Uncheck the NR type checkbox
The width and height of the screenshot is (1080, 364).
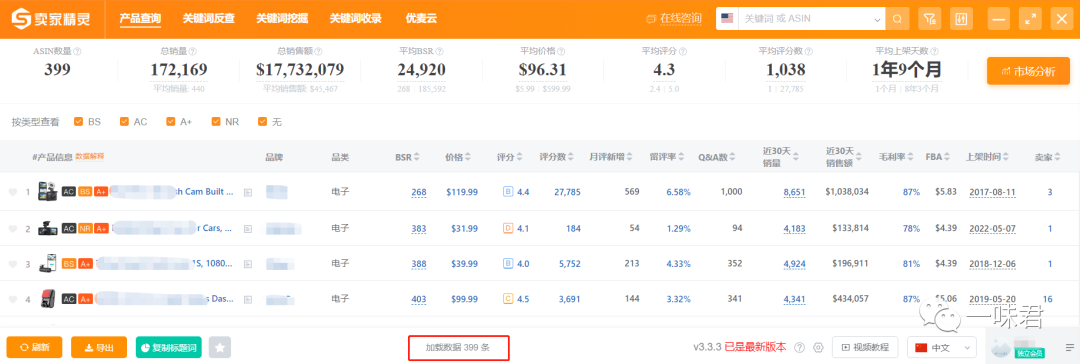pos(216,121)
